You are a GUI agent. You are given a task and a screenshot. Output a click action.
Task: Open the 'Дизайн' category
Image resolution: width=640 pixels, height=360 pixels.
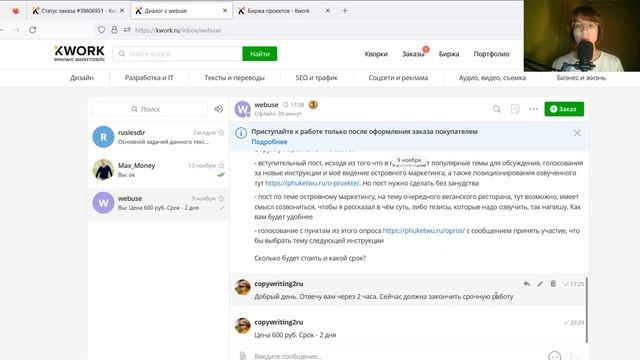click(82, 78)
